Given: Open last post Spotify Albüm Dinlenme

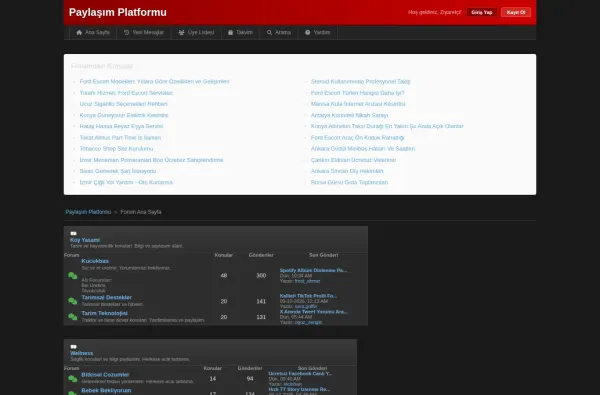Looking at the screenshot, I should pos(313,270).
